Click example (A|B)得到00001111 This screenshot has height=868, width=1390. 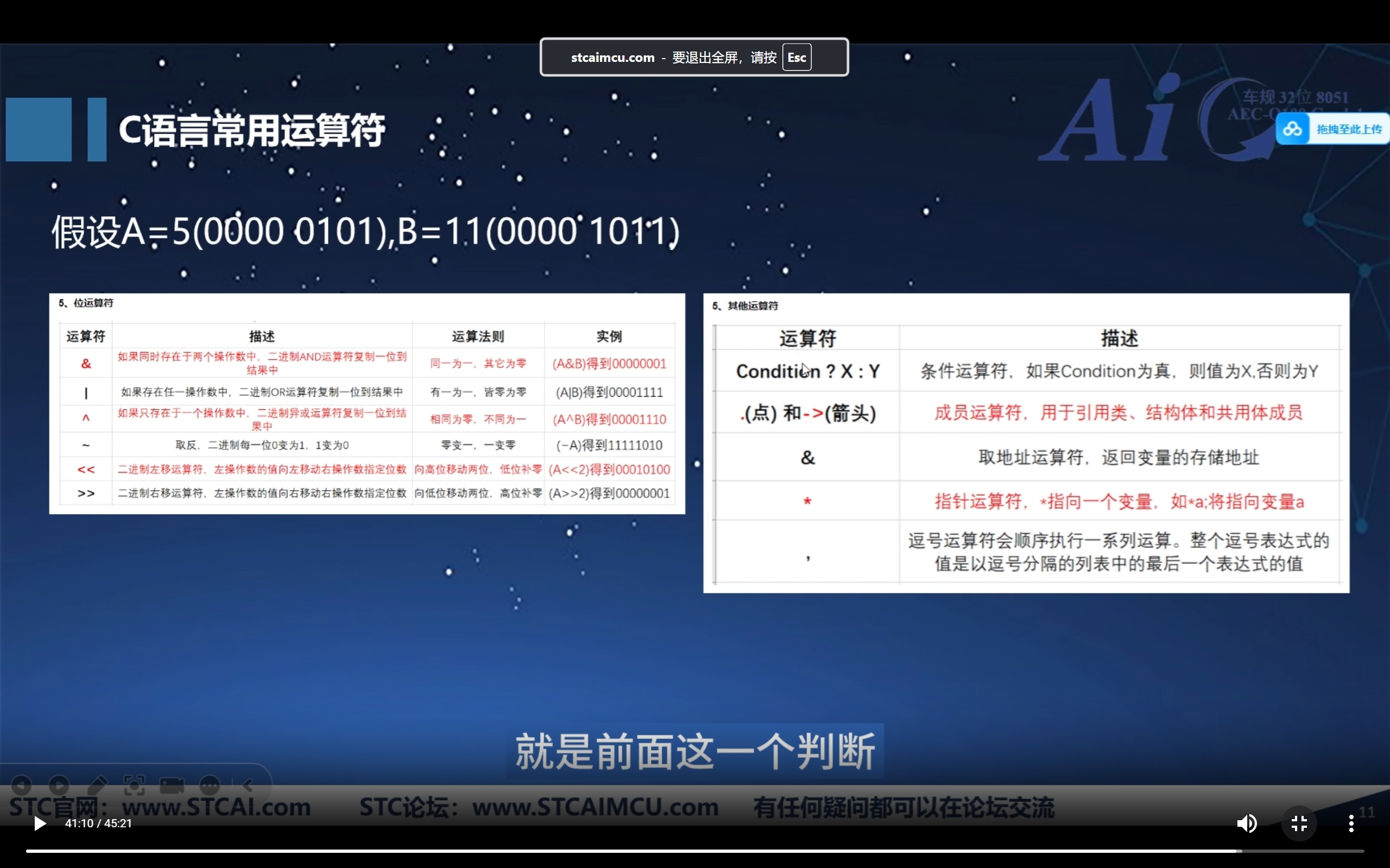point(609,392)
